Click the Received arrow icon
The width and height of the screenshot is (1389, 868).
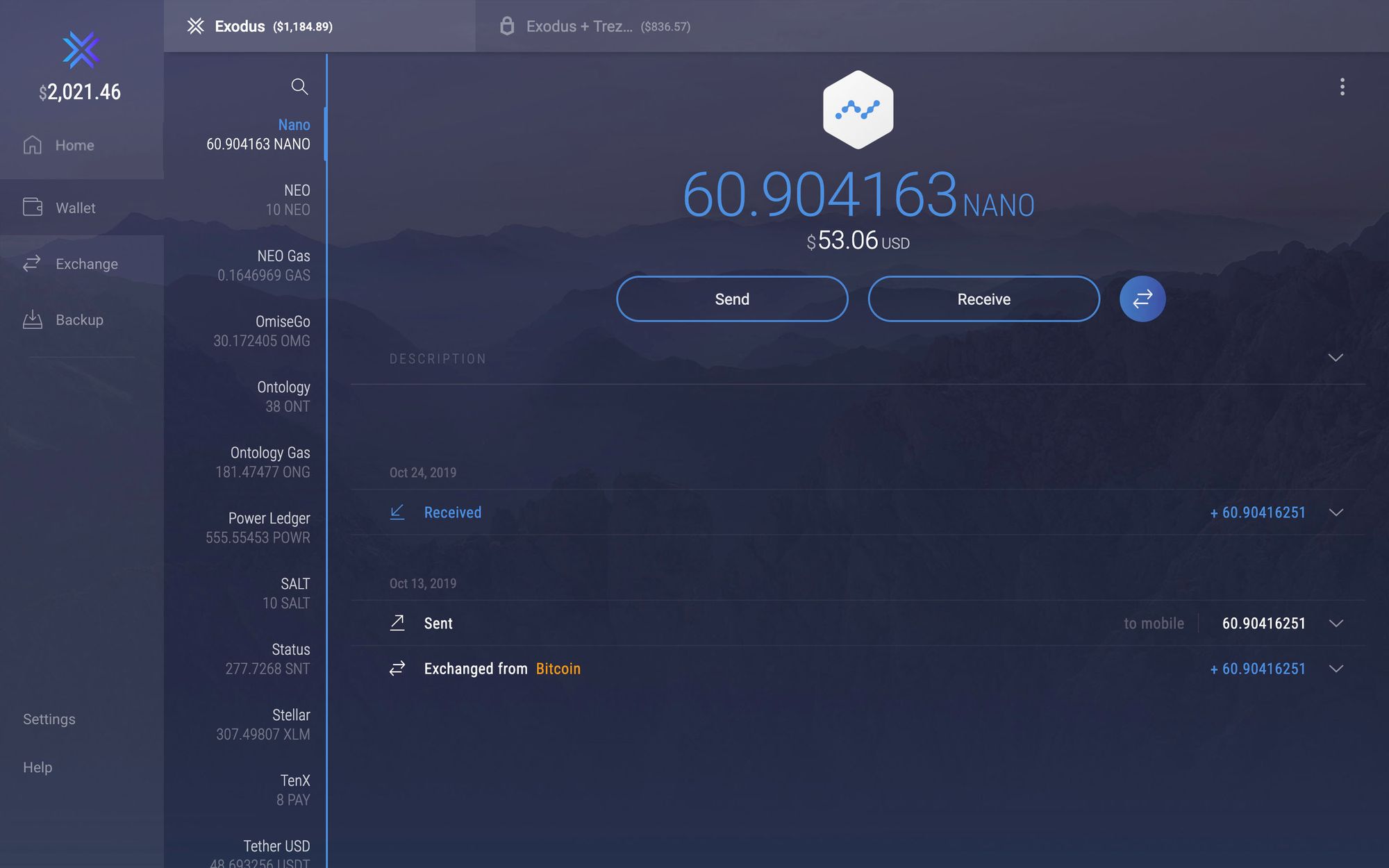(x=397, y=512)
